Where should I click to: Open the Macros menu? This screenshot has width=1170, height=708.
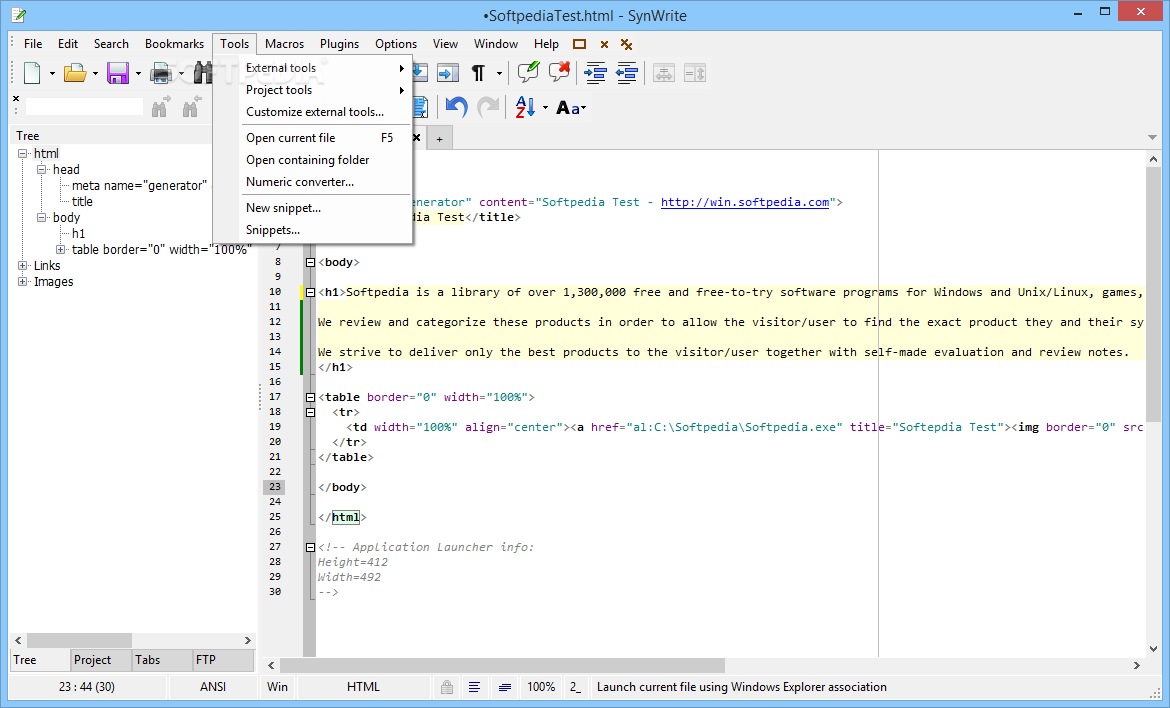pos(284,44)
